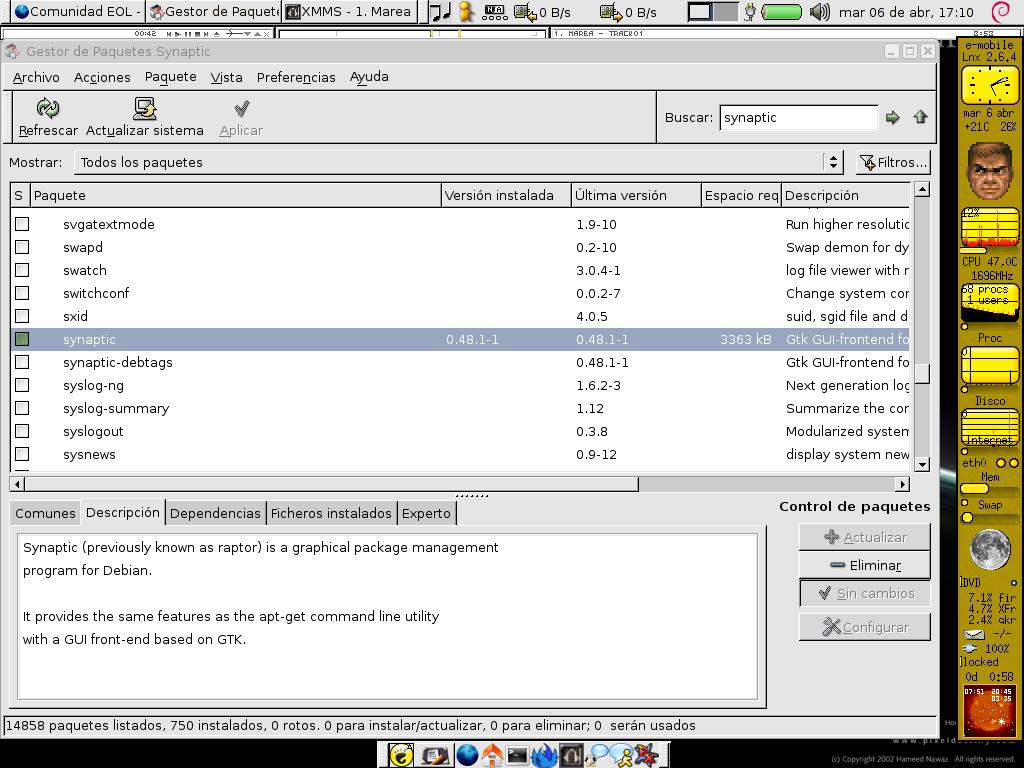Click the N/A modem lights applet

click(x=495, y=12)
